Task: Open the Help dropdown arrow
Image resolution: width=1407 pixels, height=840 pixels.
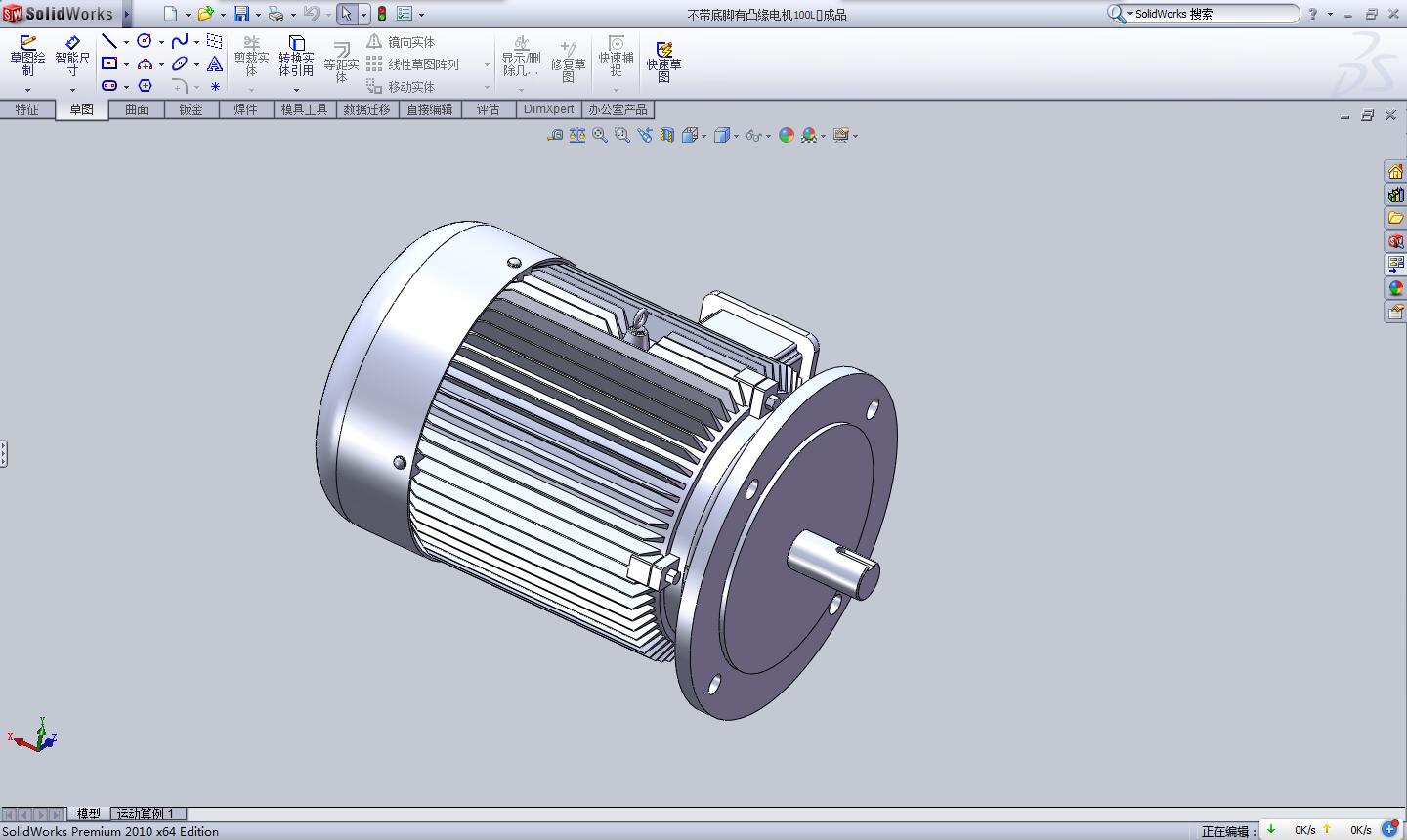Action: point(1330,15)
